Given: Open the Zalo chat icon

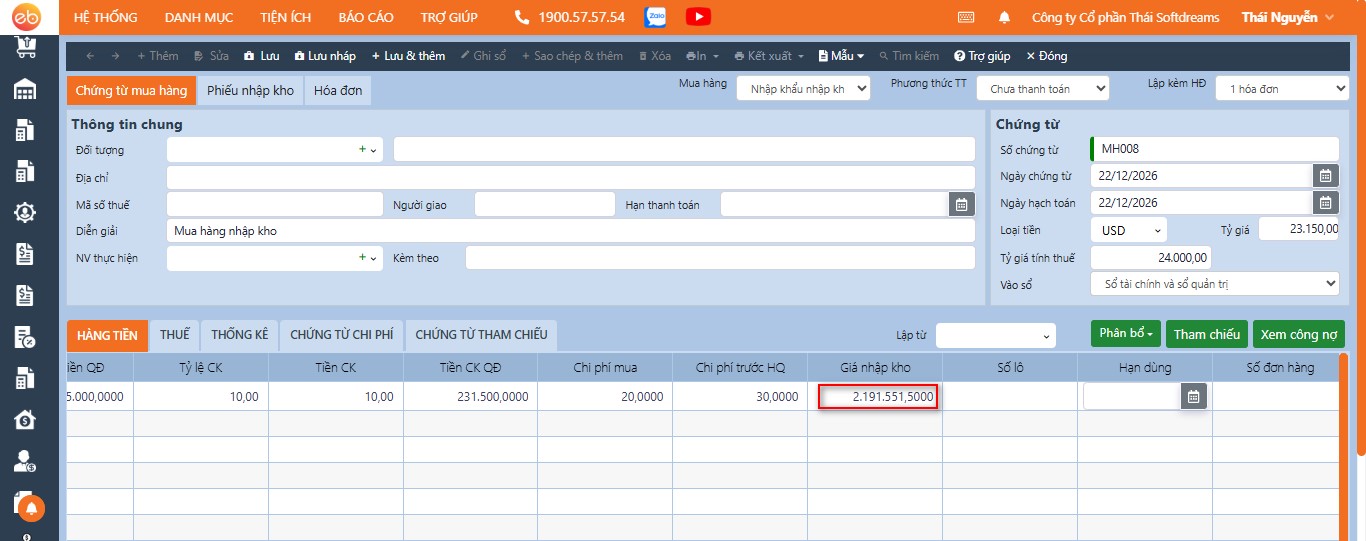Looking at the screenshot, I should (655, 17).
